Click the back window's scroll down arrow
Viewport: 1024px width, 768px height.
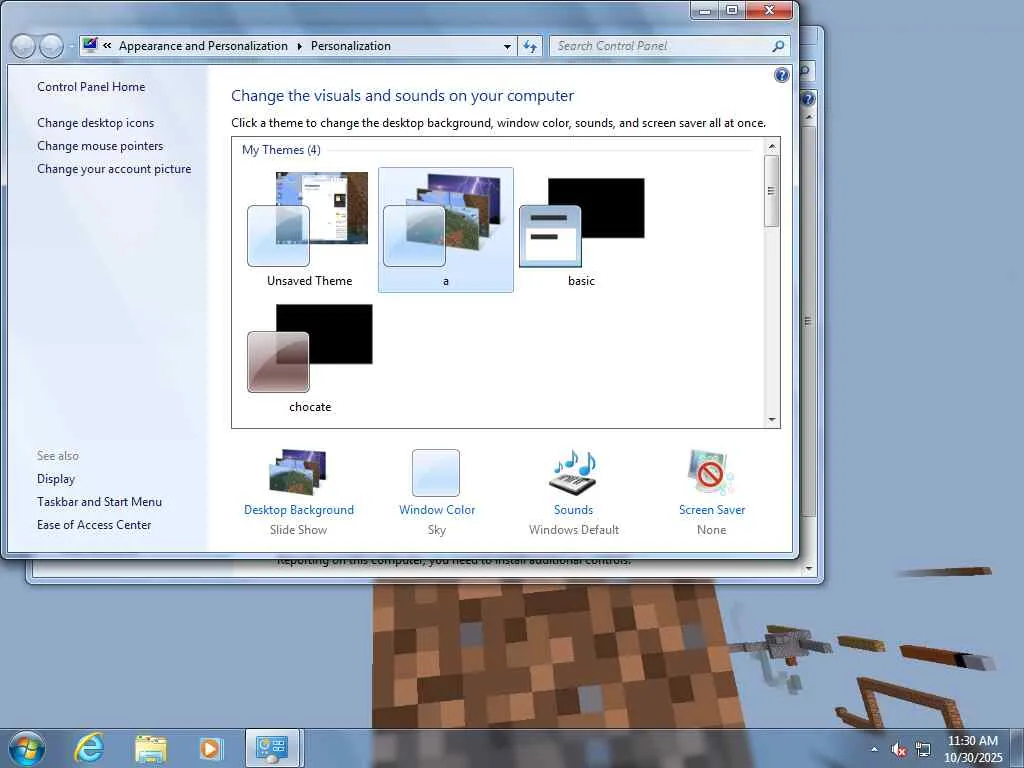pos(809,569)
